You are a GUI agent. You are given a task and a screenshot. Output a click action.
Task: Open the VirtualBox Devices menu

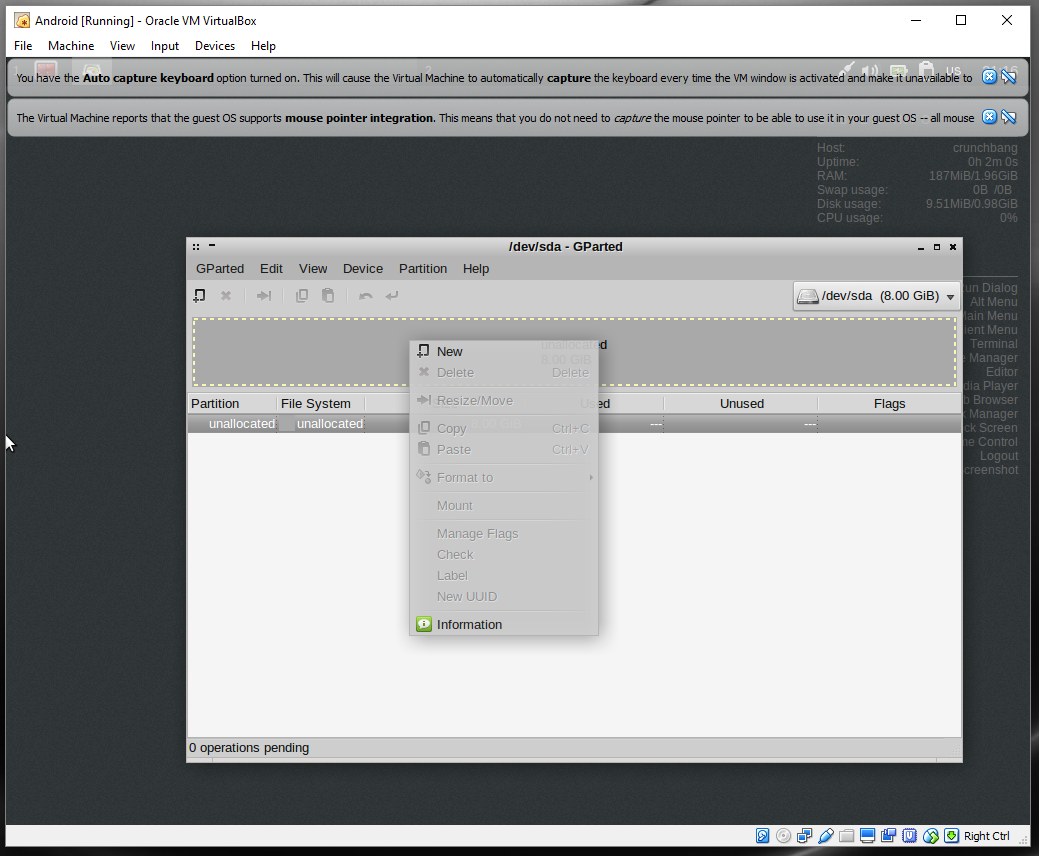coord(215,46)
